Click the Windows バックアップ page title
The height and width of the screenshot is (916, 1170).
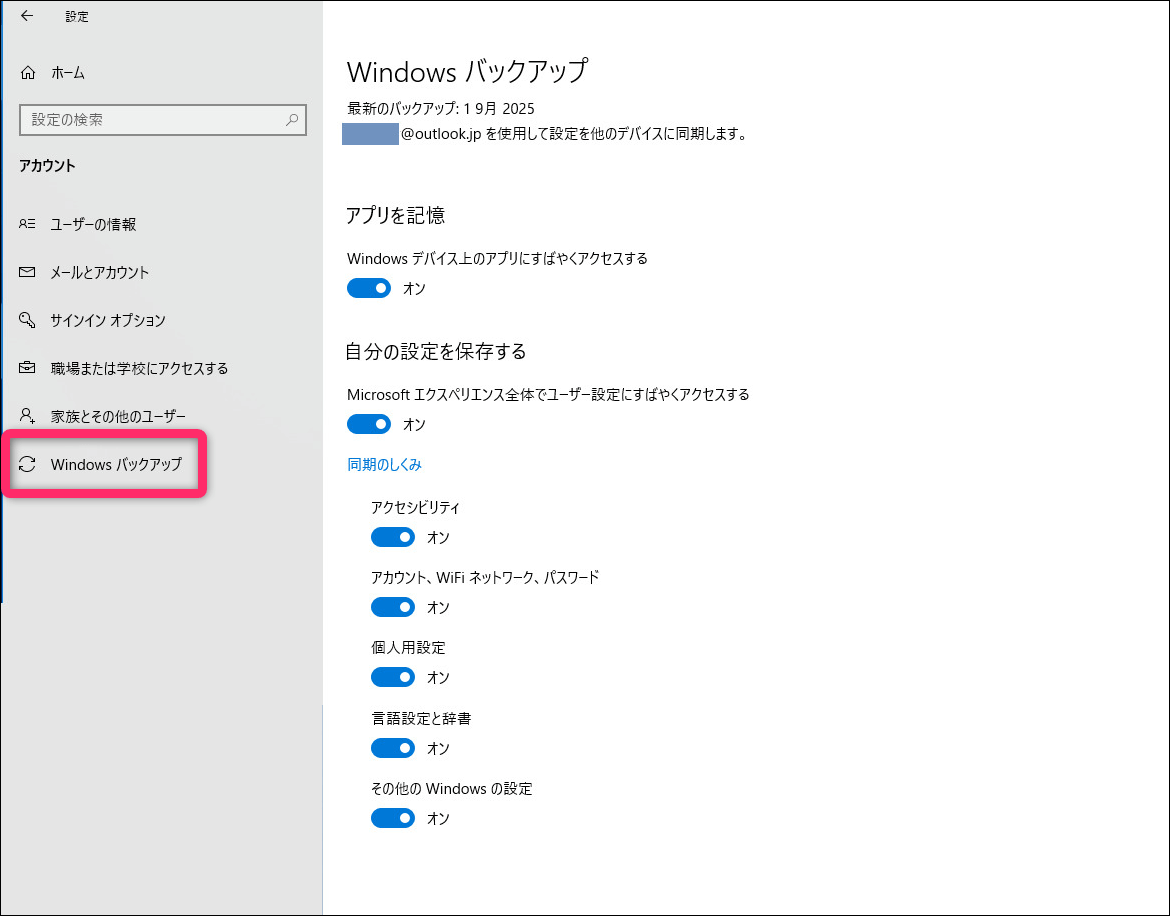pos(467,72)
